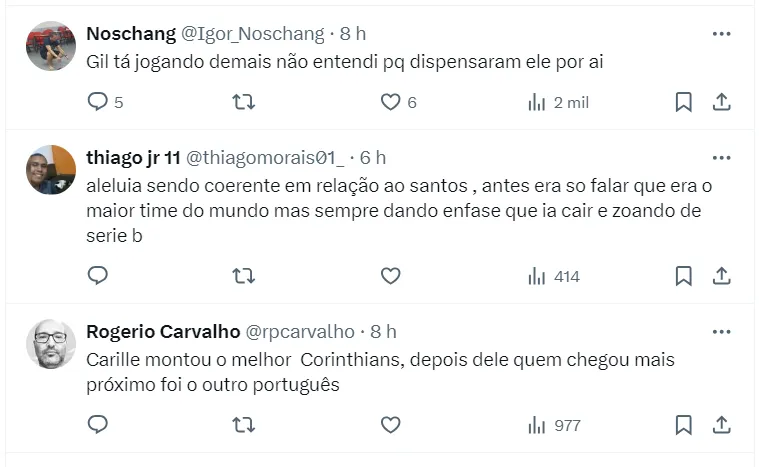Reply to thiago jr 11's tweet
The image size is (759, 467).
[98, 276]
